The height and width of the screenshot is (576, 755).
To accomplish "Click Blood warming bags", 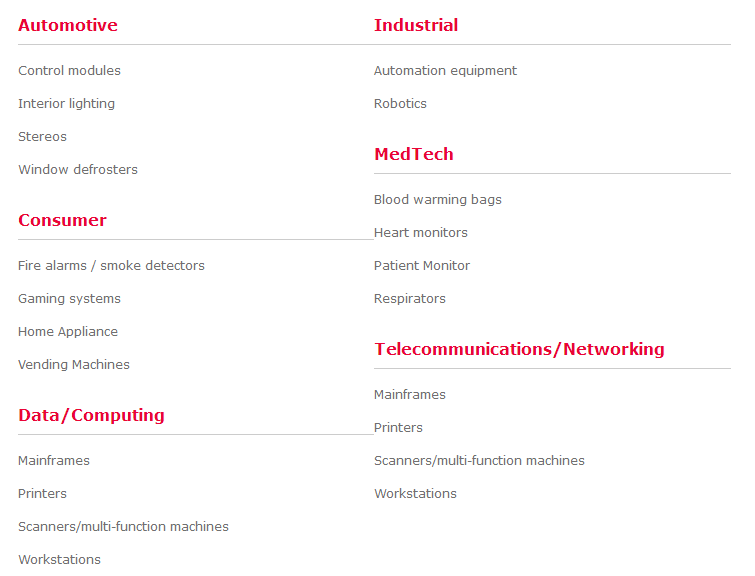I will (x=438, y=200).
